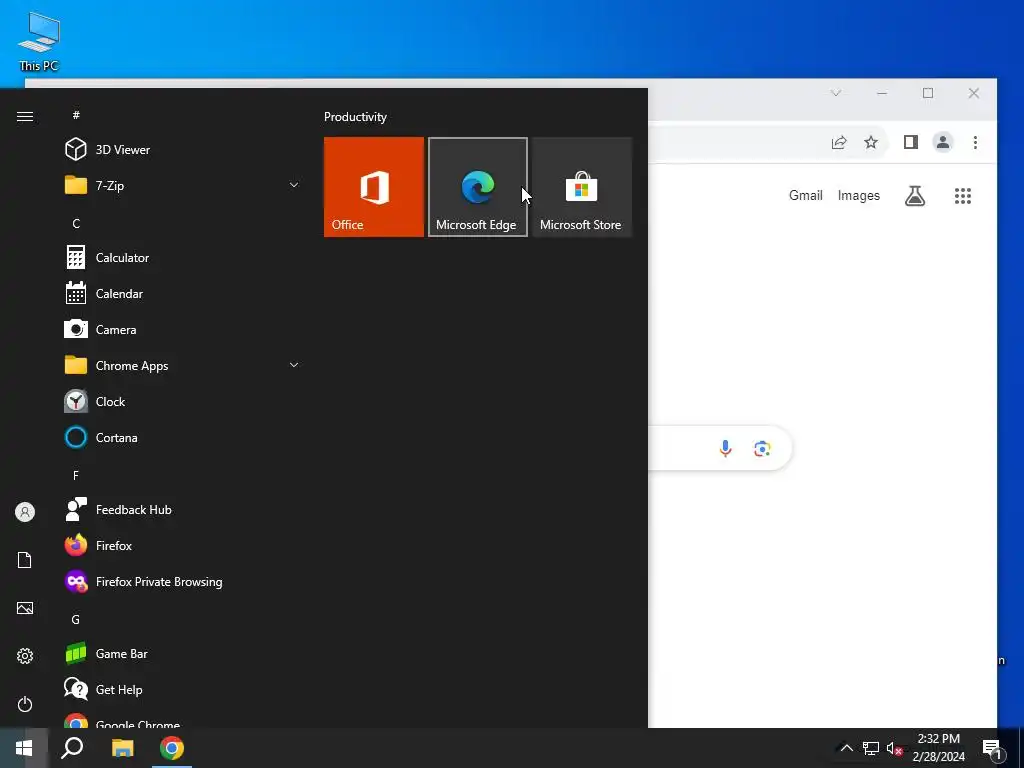Image resolution: width=1024 pixels, height=768 pixels.
Task: Click the Search Labs flask icon in Chrome
Action: click(914, 195)
